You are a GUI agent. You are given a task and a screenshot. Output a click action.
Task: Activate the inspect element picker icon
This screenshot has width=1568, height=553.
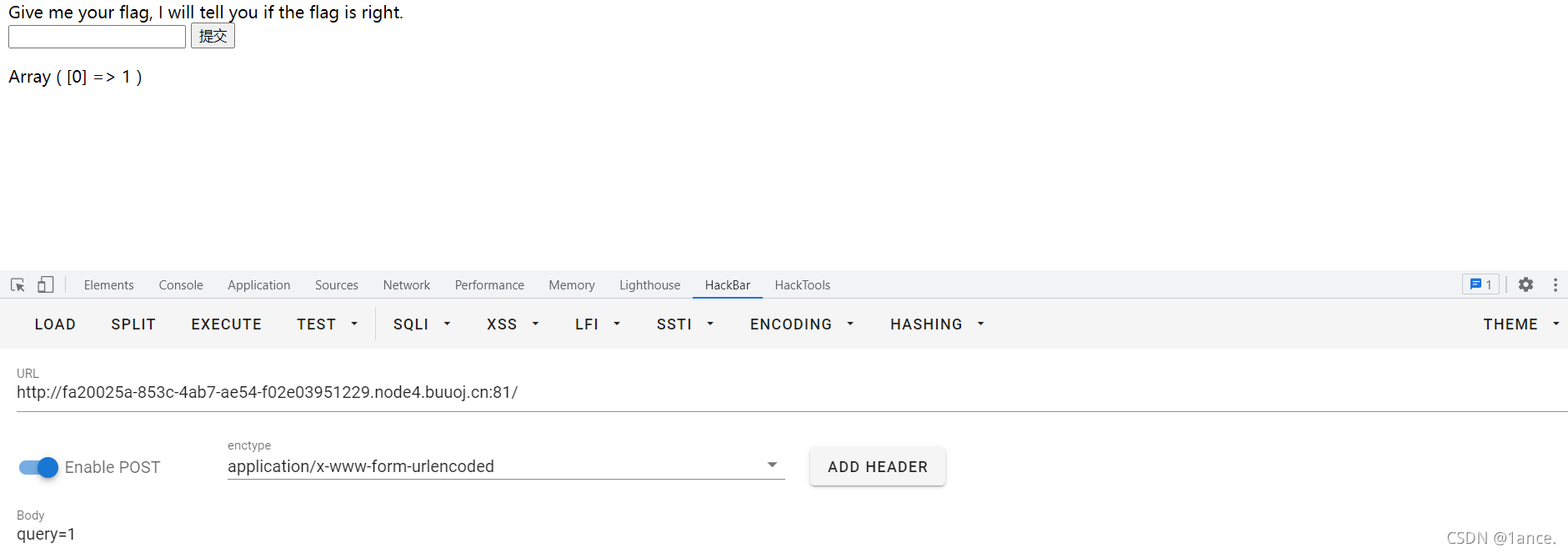coord(18,285)
